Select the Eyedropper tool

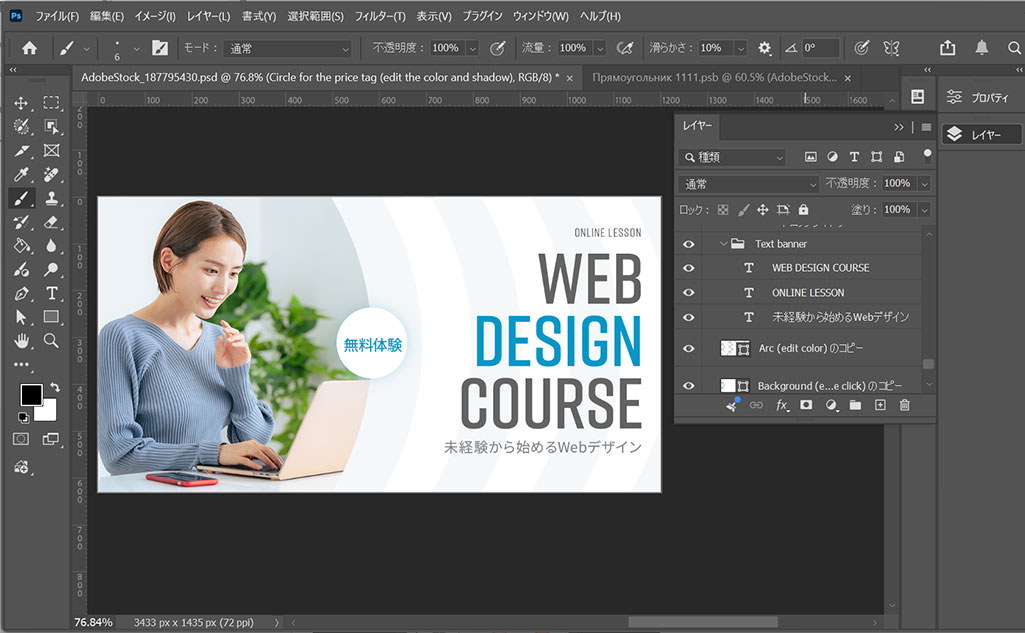point(21,175)
